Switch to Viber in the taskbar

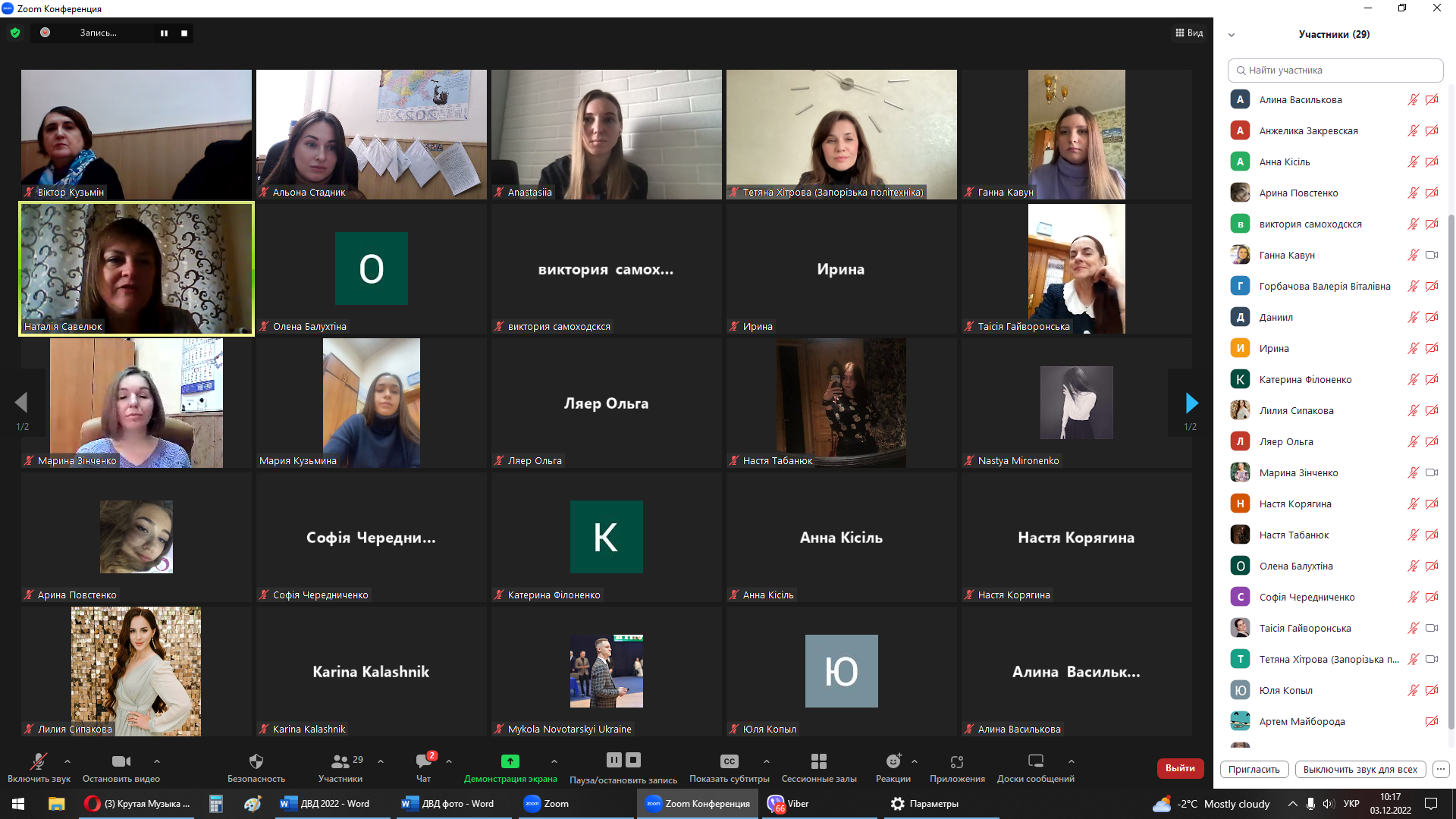coord(789,804)
